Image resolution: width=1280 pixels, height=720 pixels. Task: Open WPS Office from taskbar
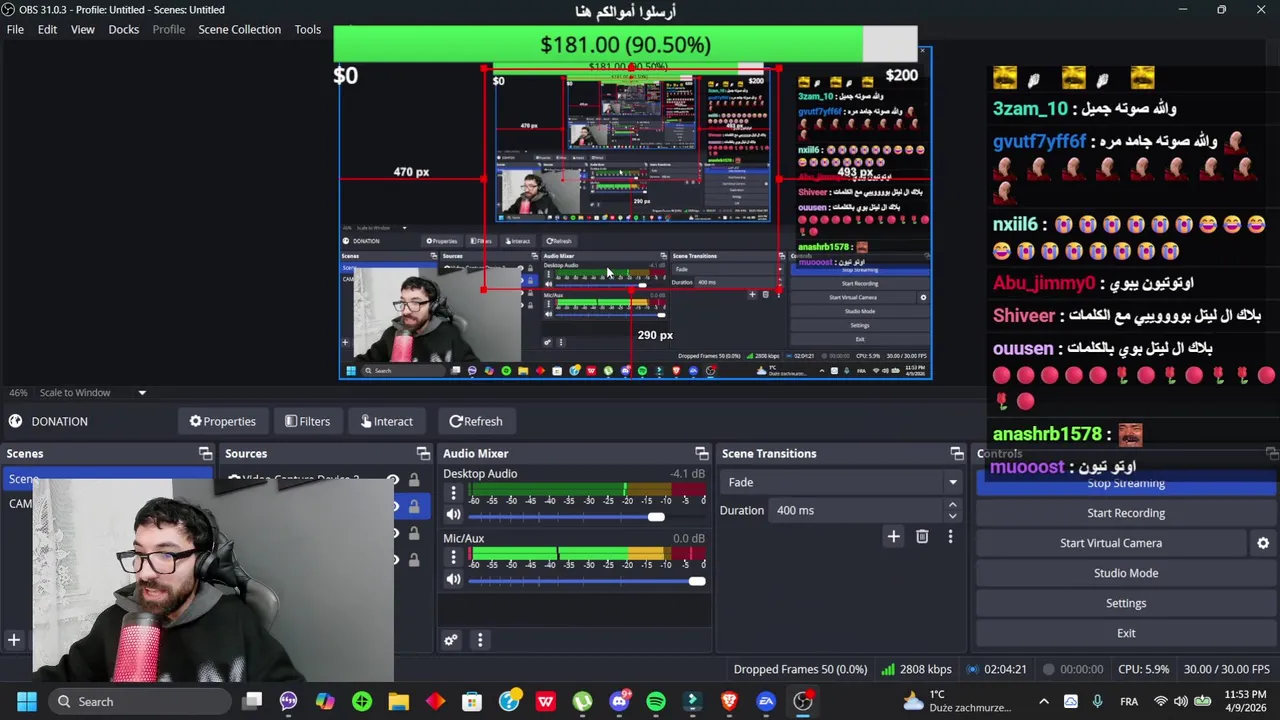tap(545, 701)
